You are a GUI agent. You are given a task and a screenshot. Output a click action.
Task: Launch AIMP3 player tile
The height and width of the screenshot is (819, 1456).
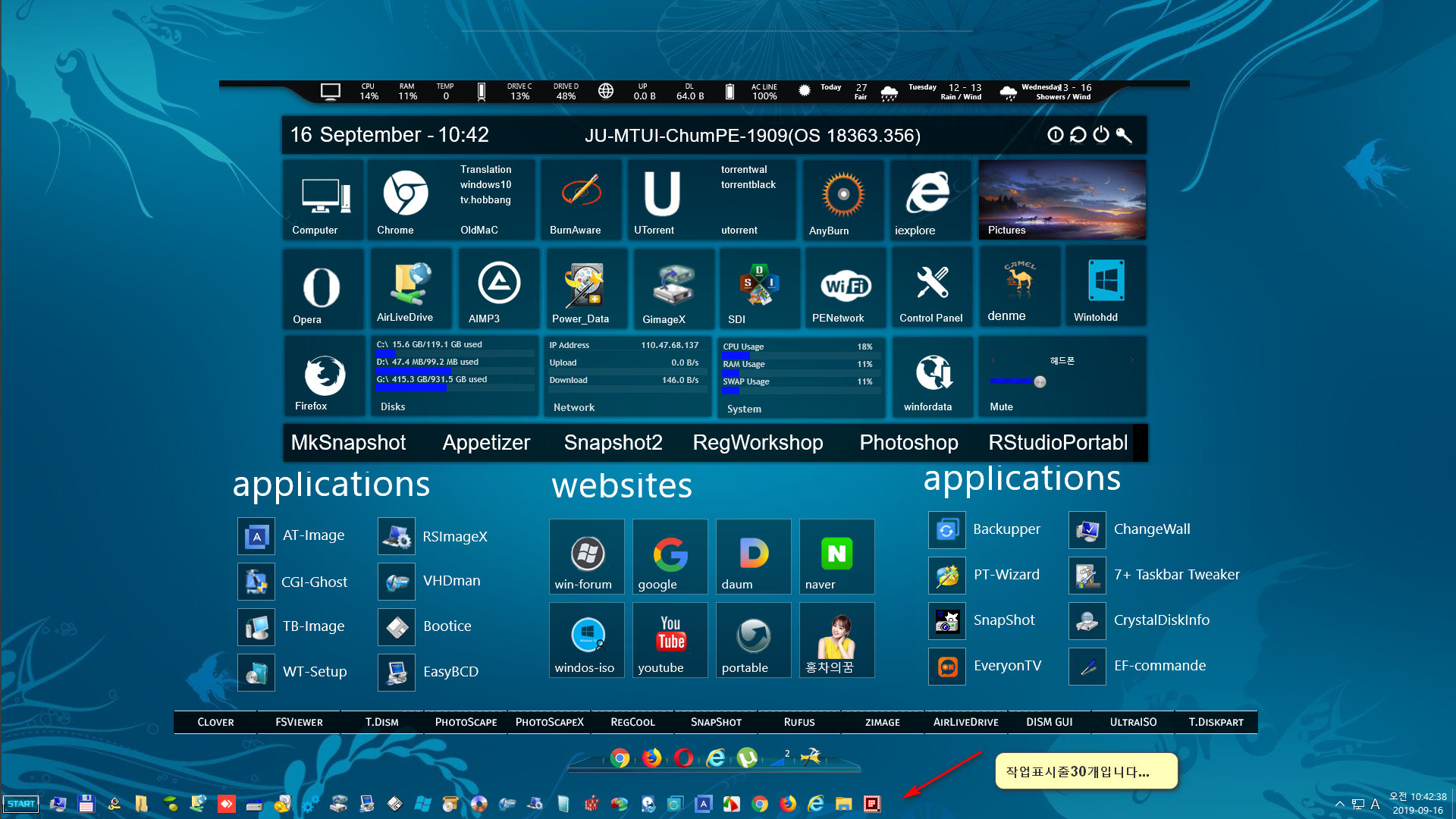pyautogui.click(x=498, y=289)
